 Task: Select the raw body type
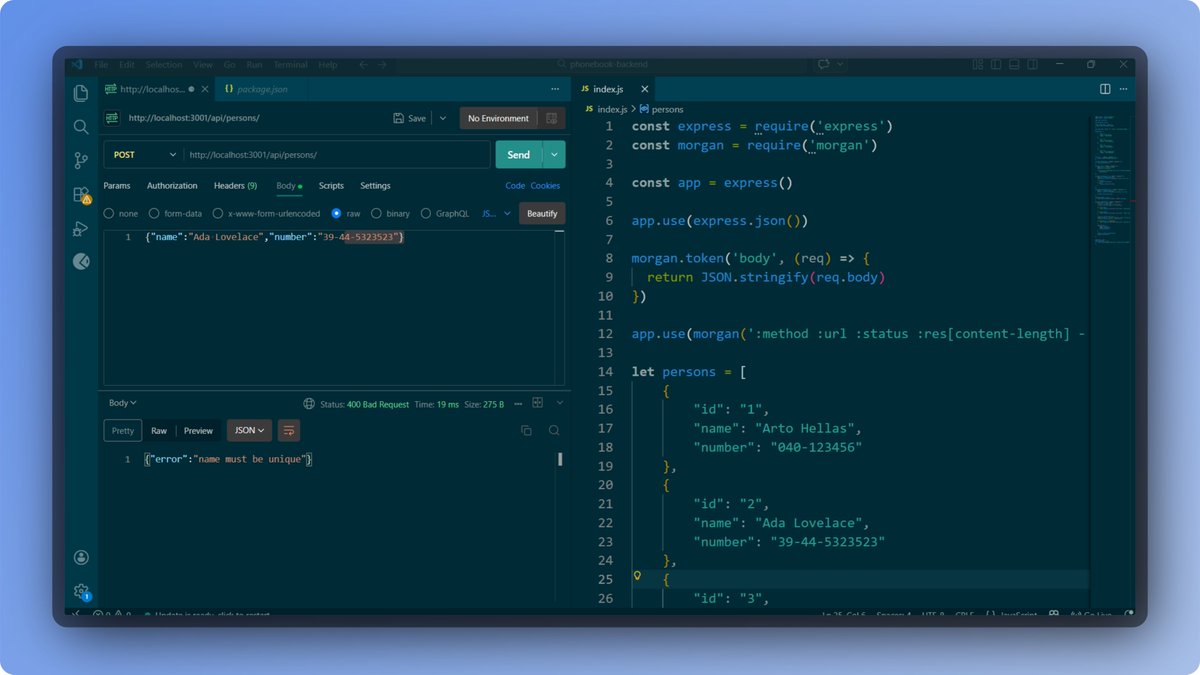(337, 213)
